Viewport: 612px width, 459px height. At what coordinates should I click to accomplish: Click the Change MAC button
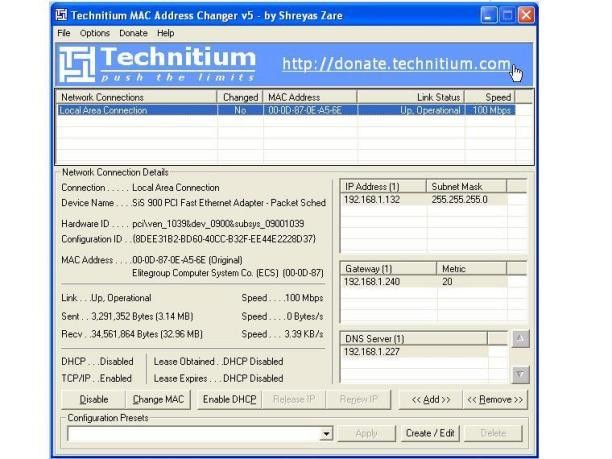(x=158, y=399)
